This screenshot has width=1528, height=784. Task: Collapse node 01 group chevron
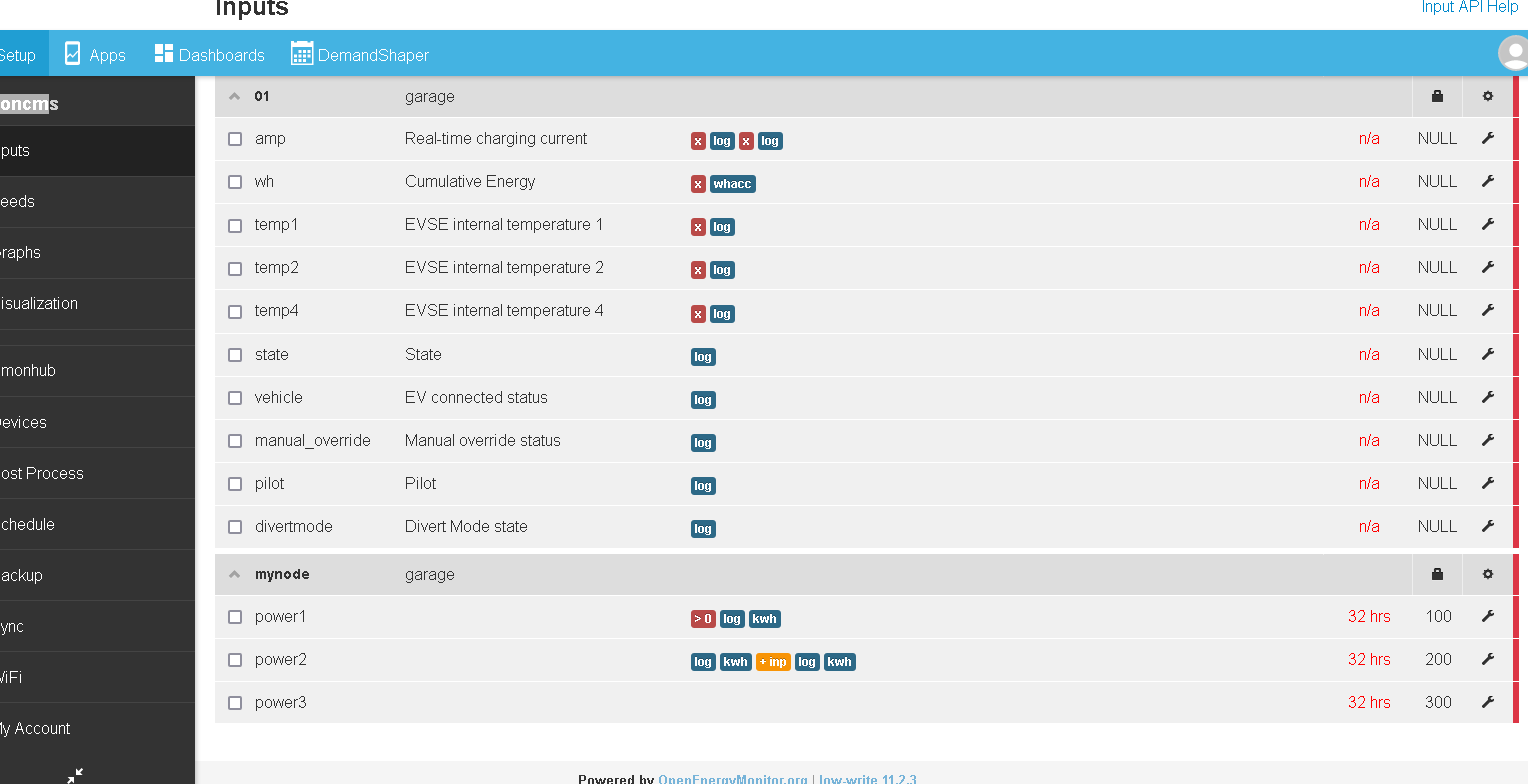click(235, 97)
